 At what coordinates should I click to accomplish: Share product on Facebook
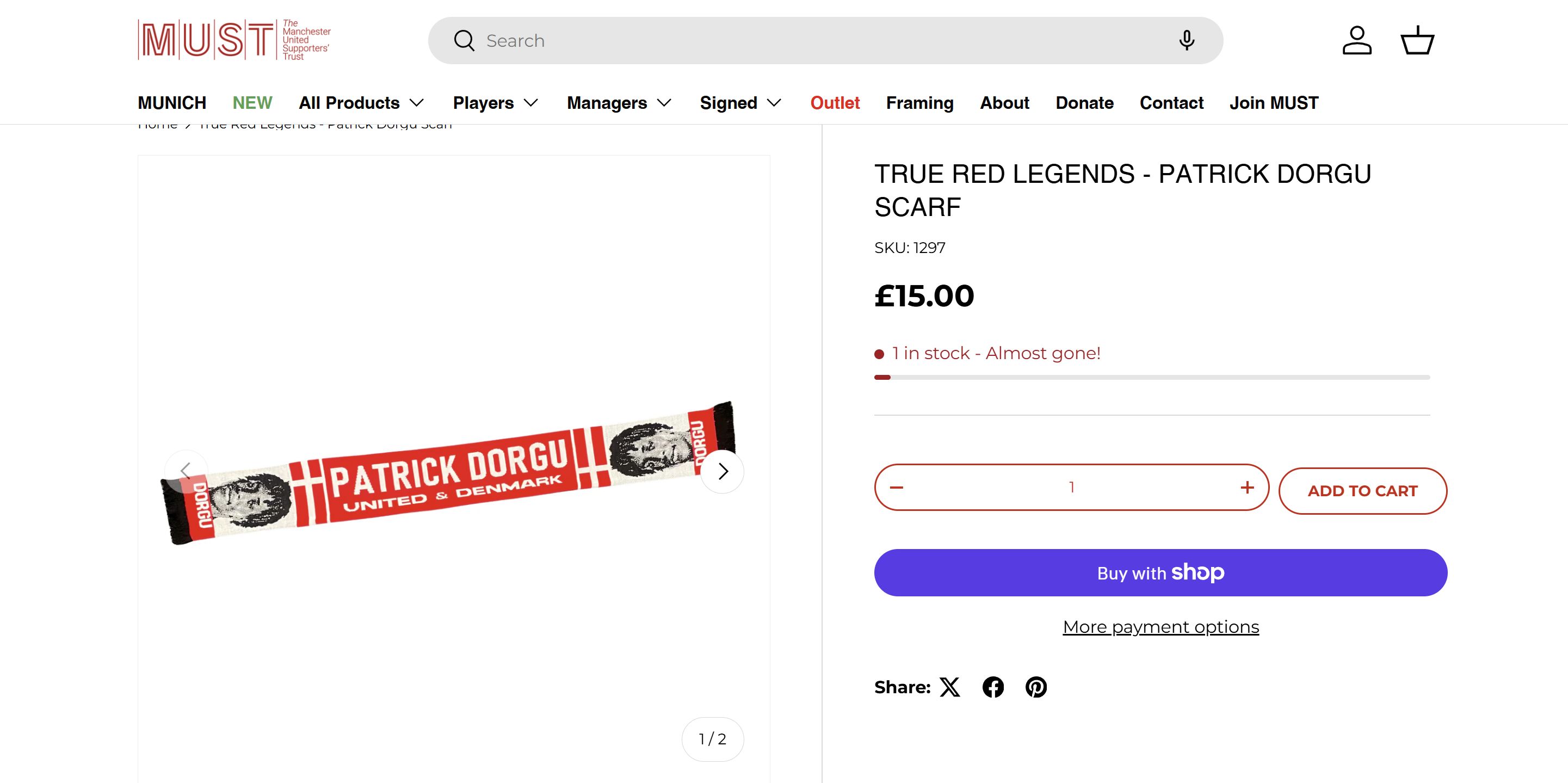coord(993,687)
